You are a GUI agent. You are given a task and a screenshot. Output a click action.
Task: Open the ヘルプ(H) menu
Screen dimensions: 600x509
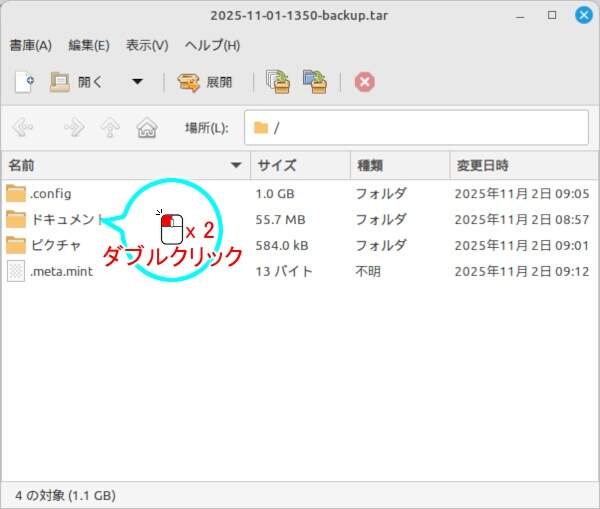(x=212, y=46)
